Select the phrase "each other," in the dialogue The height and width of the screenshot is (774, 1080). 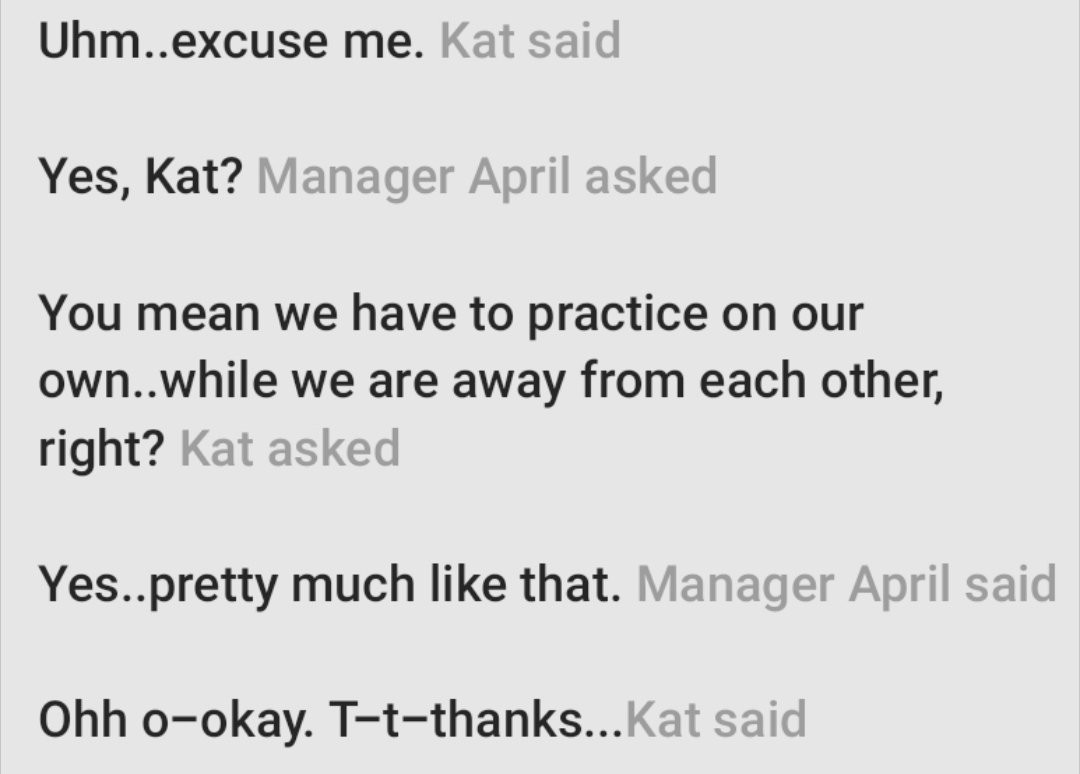tap(821, 381)
